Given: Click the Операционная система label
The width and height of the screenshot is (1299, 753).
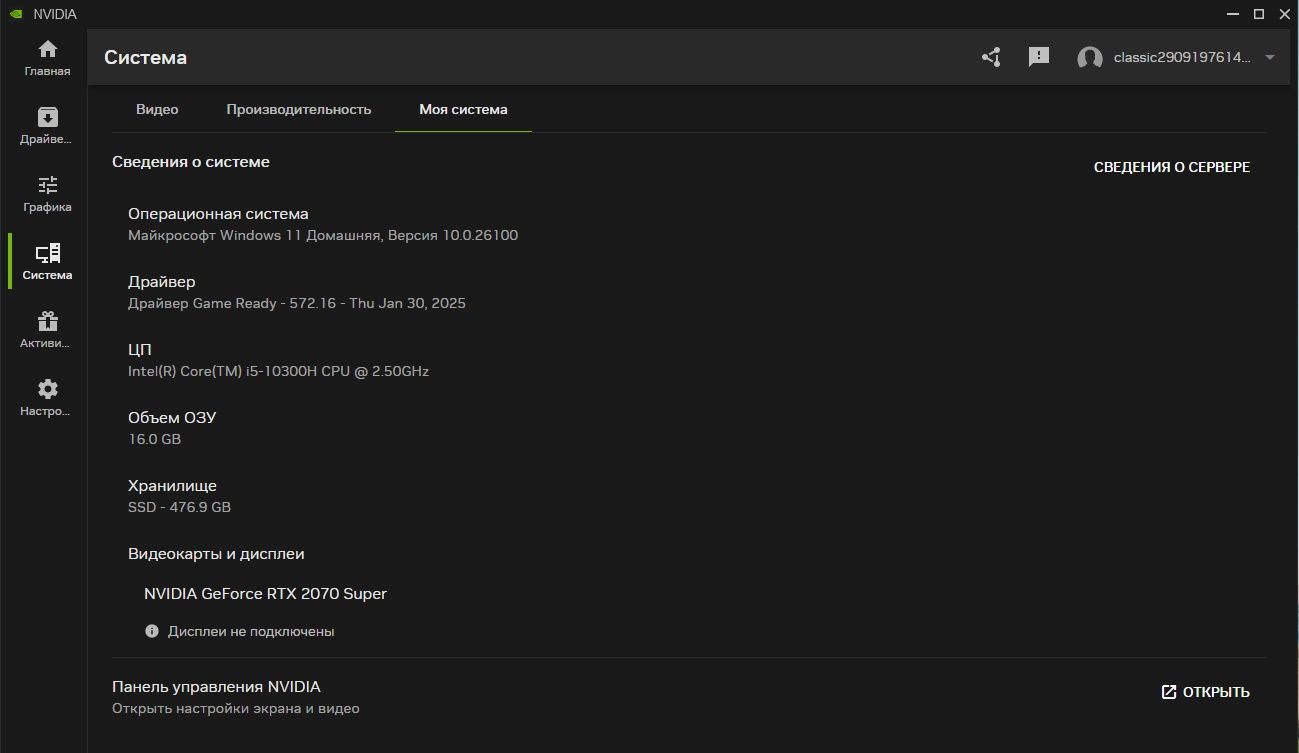Looking at the screenshot, I should [218, 213].
